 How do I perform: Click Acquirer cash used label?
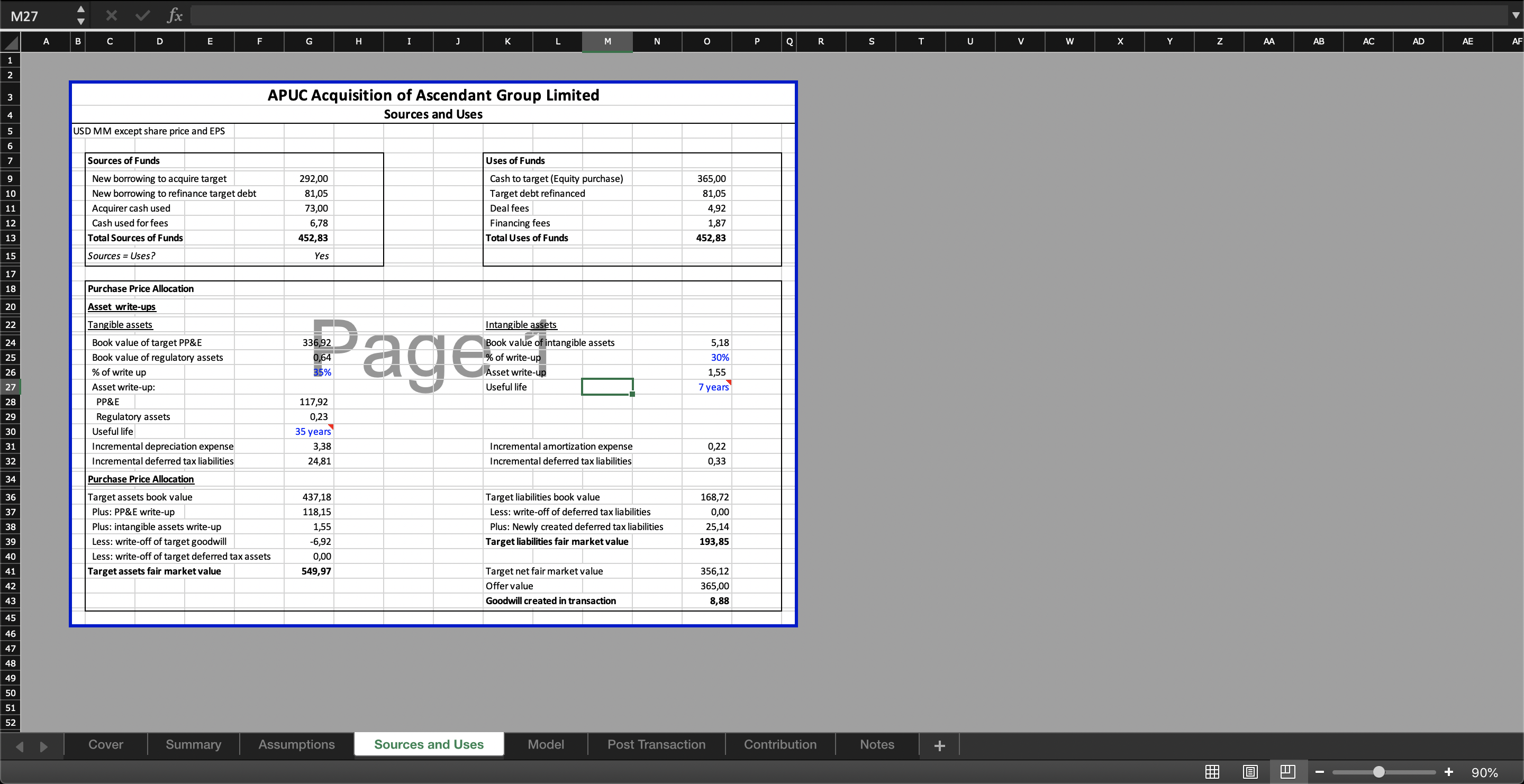[131, 208]
